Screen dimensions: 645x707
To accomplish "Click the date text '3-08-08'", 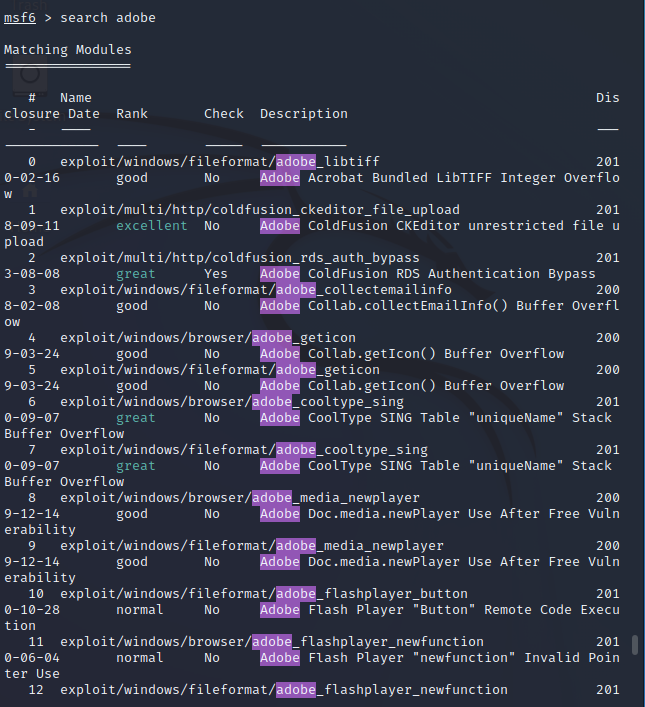I will pos(32,274).
